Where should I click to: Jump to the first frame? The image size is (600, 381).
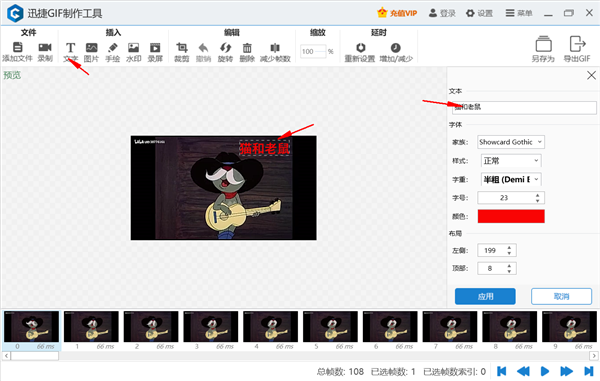(502, 371)
